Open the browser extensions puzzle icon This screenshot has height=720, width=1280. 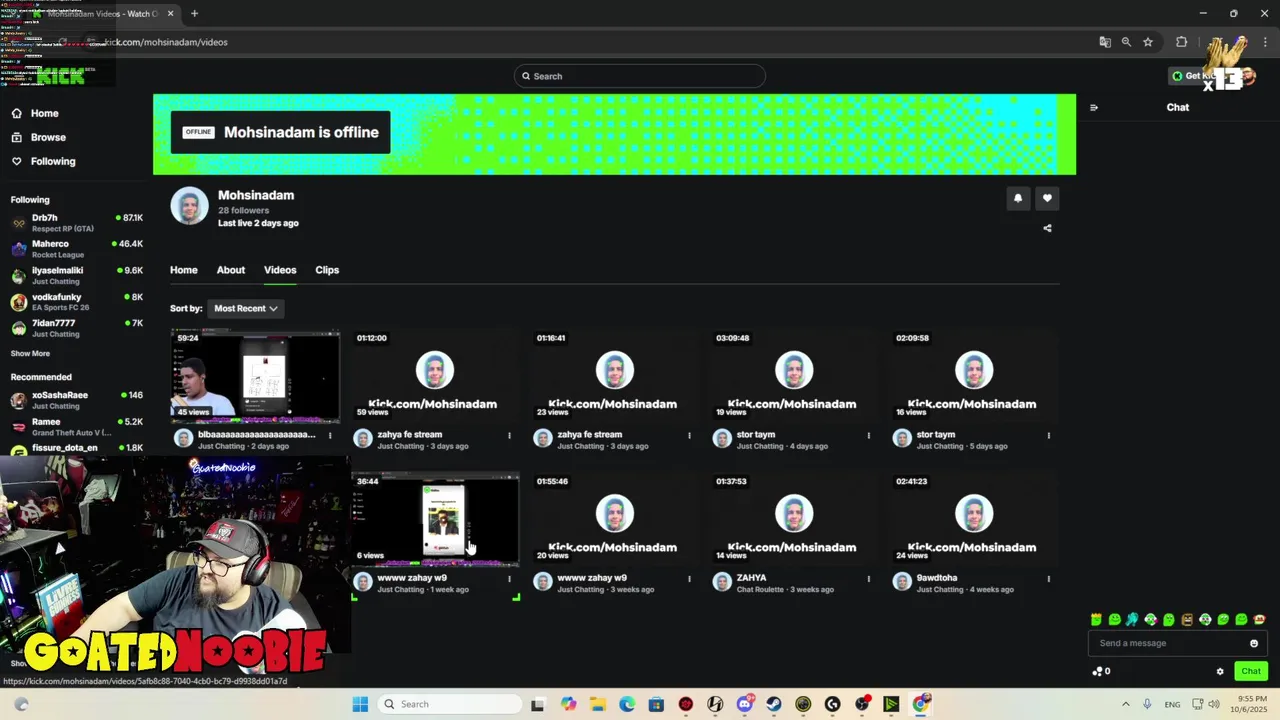[1181, 42]
